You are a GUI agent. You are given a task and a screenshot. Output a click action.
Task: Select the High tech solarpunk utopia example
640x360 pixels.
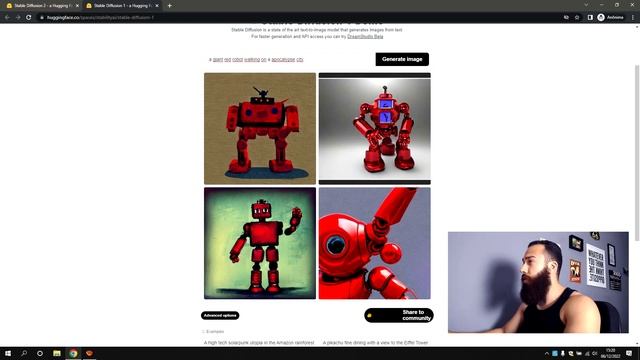259,343
